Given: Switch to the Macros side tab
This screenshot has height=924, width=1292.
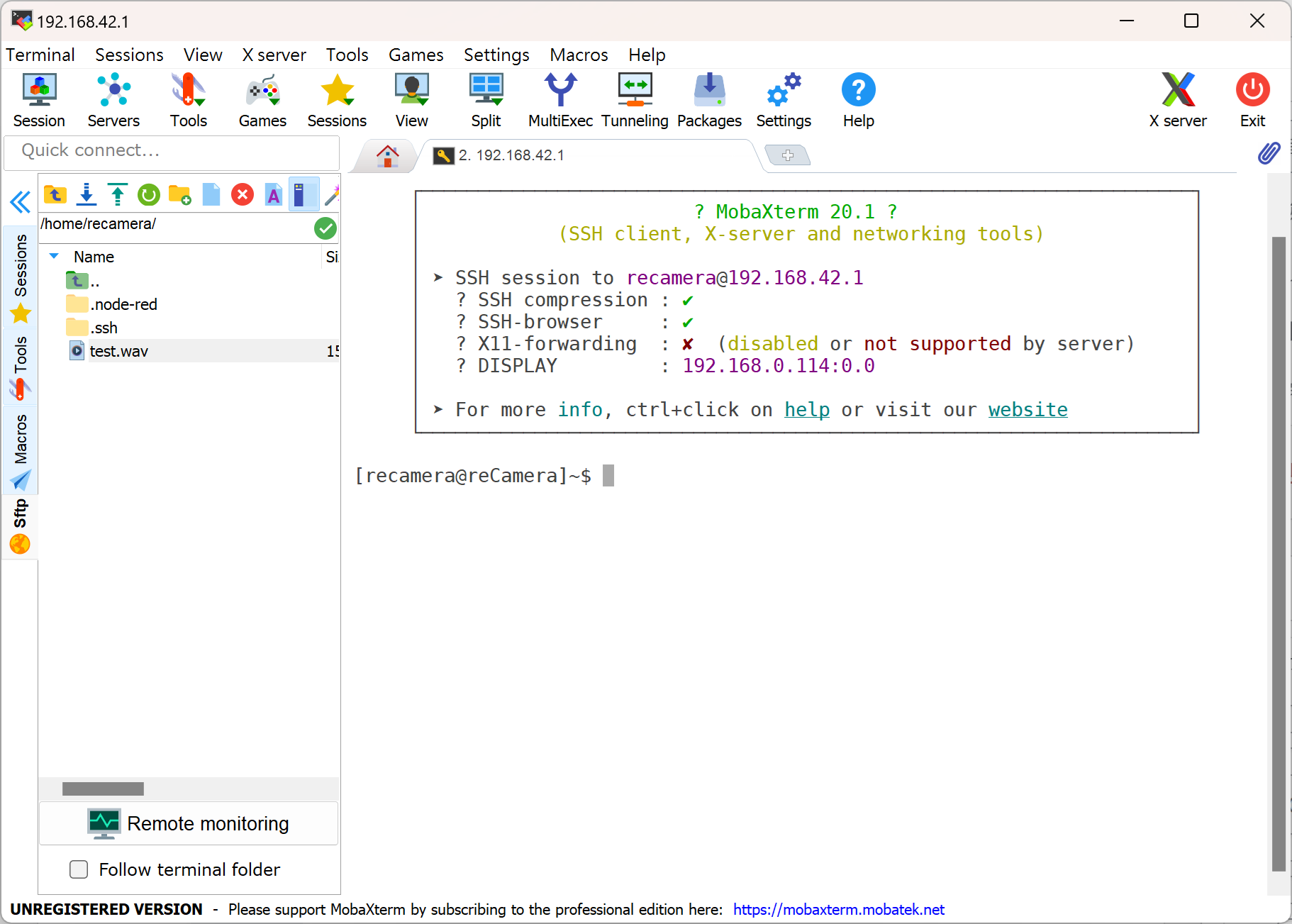Looking at the screenshot, I should tap(21, 451).
